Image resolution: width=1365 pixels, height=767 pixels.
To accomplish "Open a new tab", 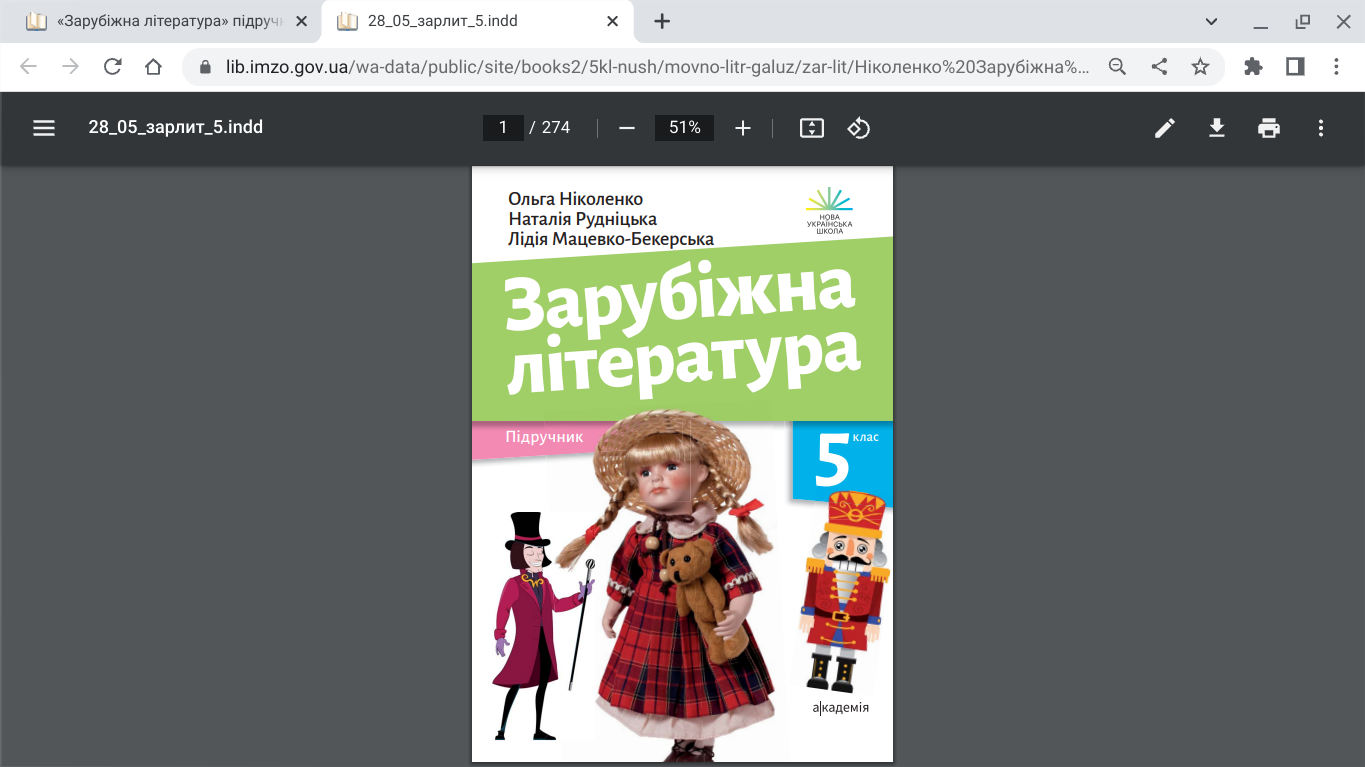I will tap(662, 21).
